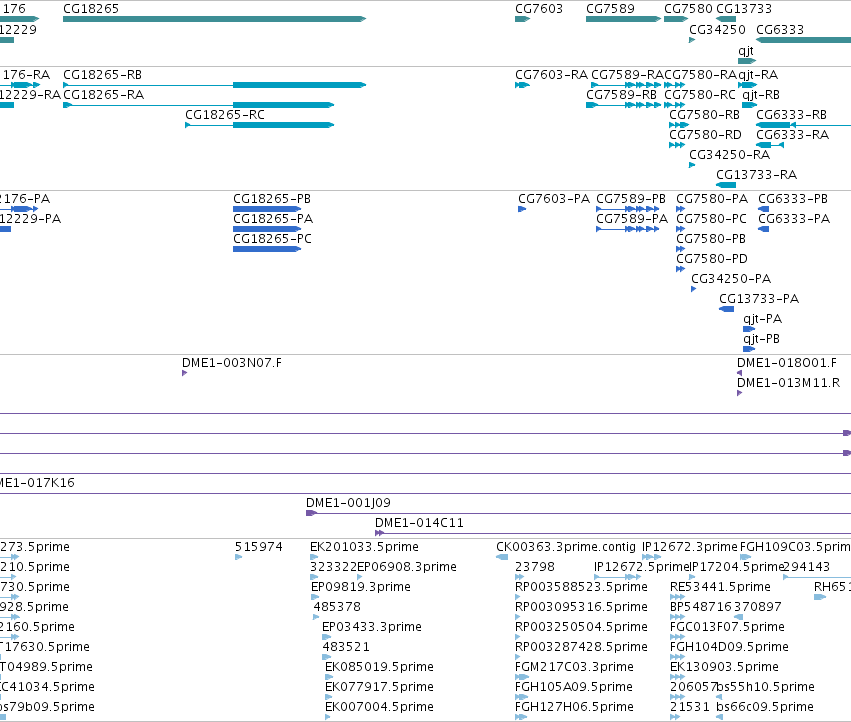Open the CG7589 gene label
851x722 pixels.
610,9
